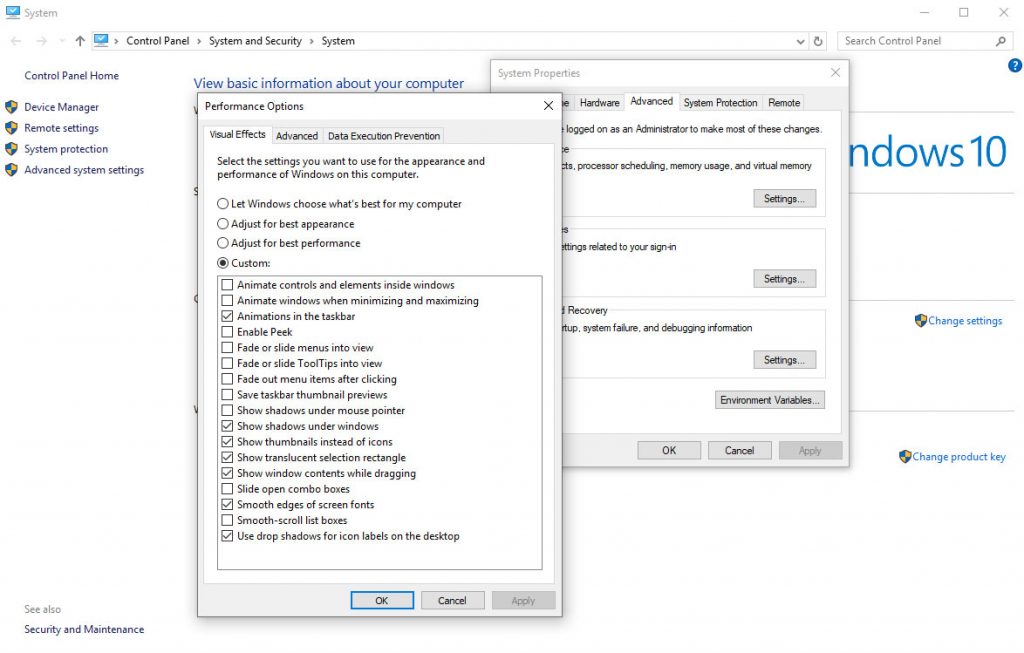1024x653 pixels.
Task: Open the address bar dropdown chevron
Action: pyautogui.click(x=801, y=40)
